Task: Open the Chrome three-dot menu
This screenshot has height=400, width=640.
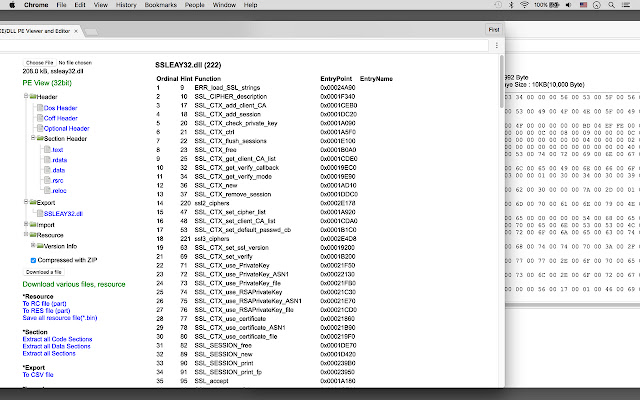Action: click(496, 45)
